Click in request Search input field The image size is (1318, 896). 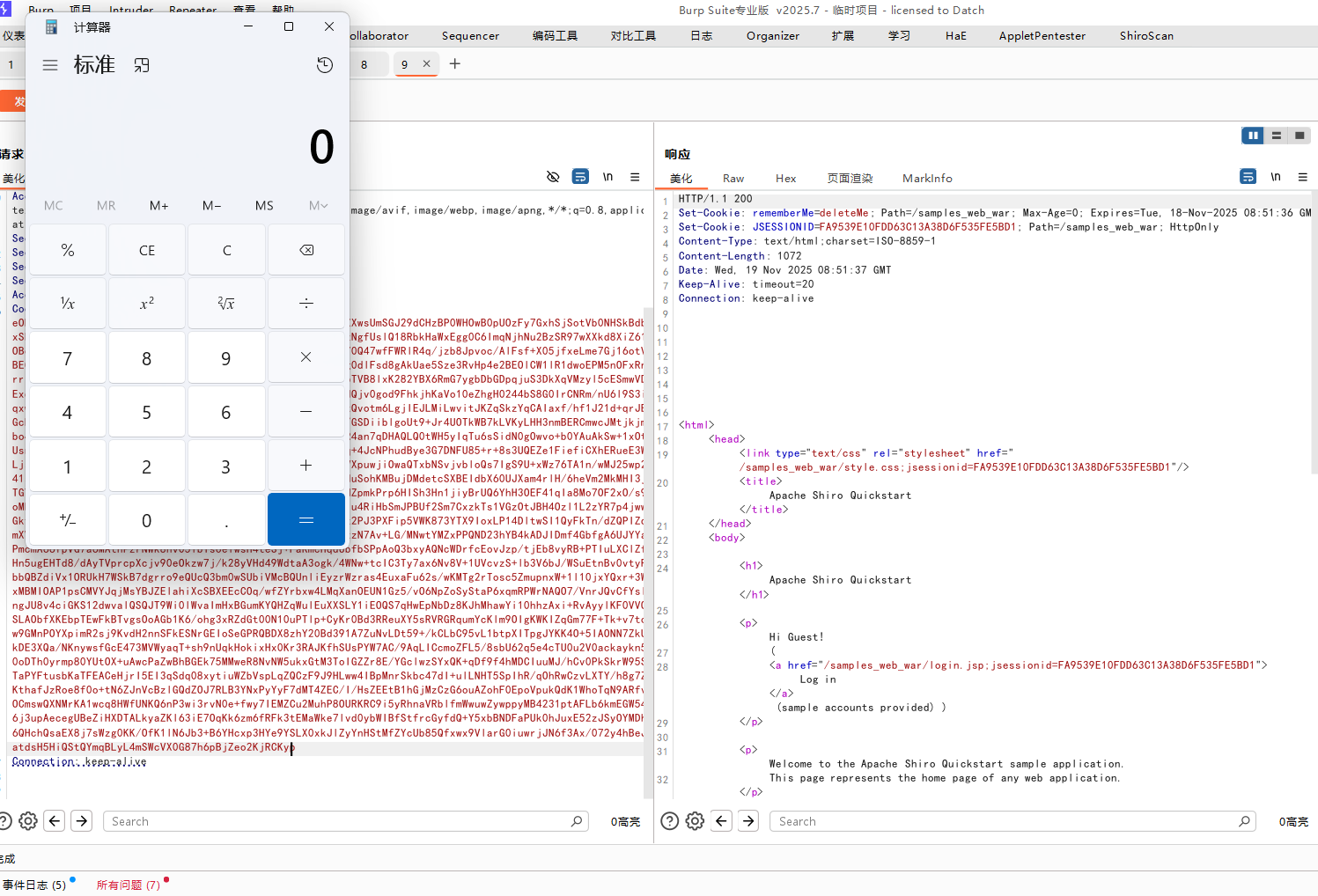pos(345,821)
